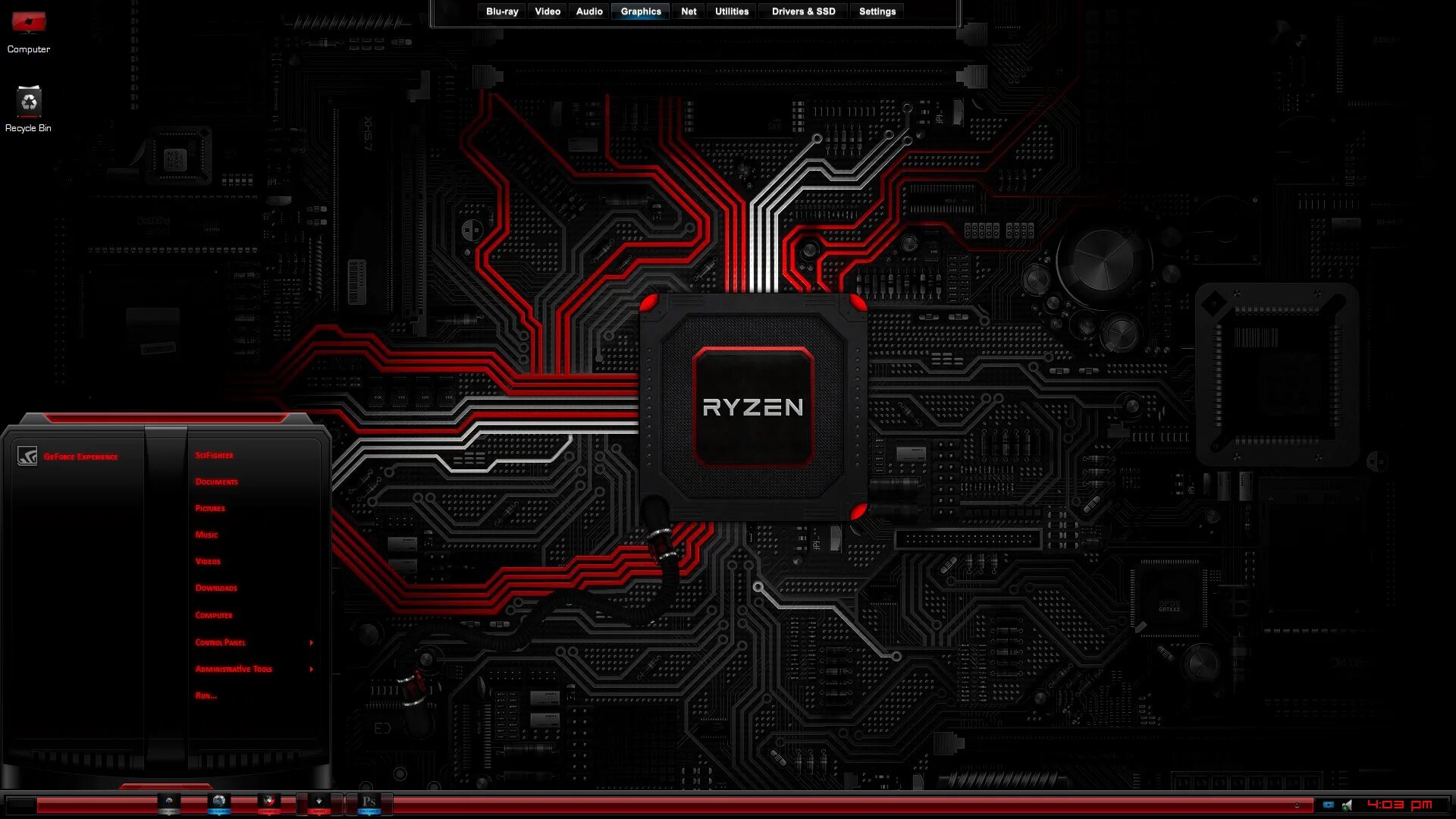Open the Settings menu item
Image resolution: width=1456 pixels, height=819 pixels.
(x=876, y=11)
